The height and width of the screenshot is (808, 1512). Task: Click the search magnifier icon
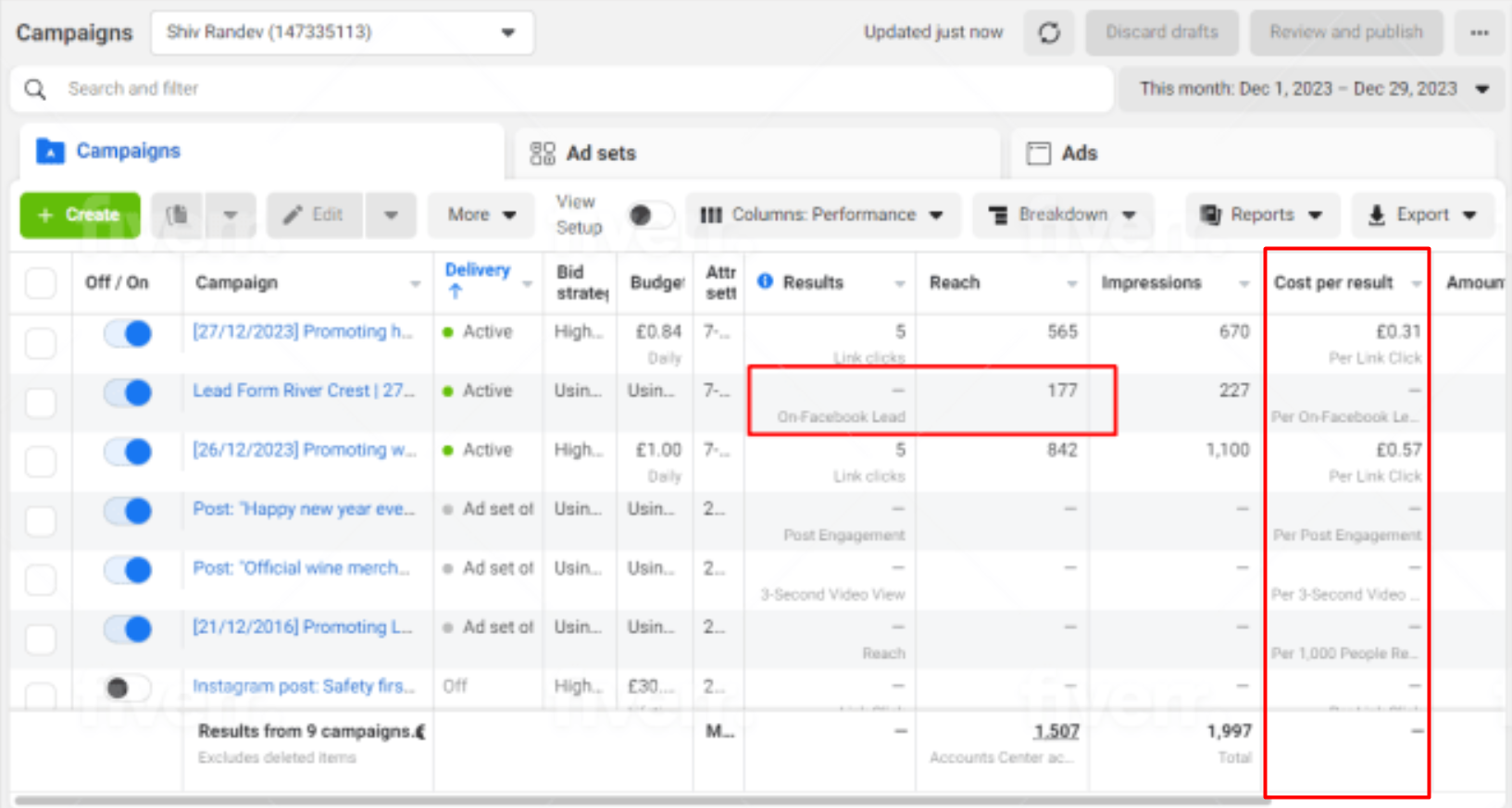(35, 89)
